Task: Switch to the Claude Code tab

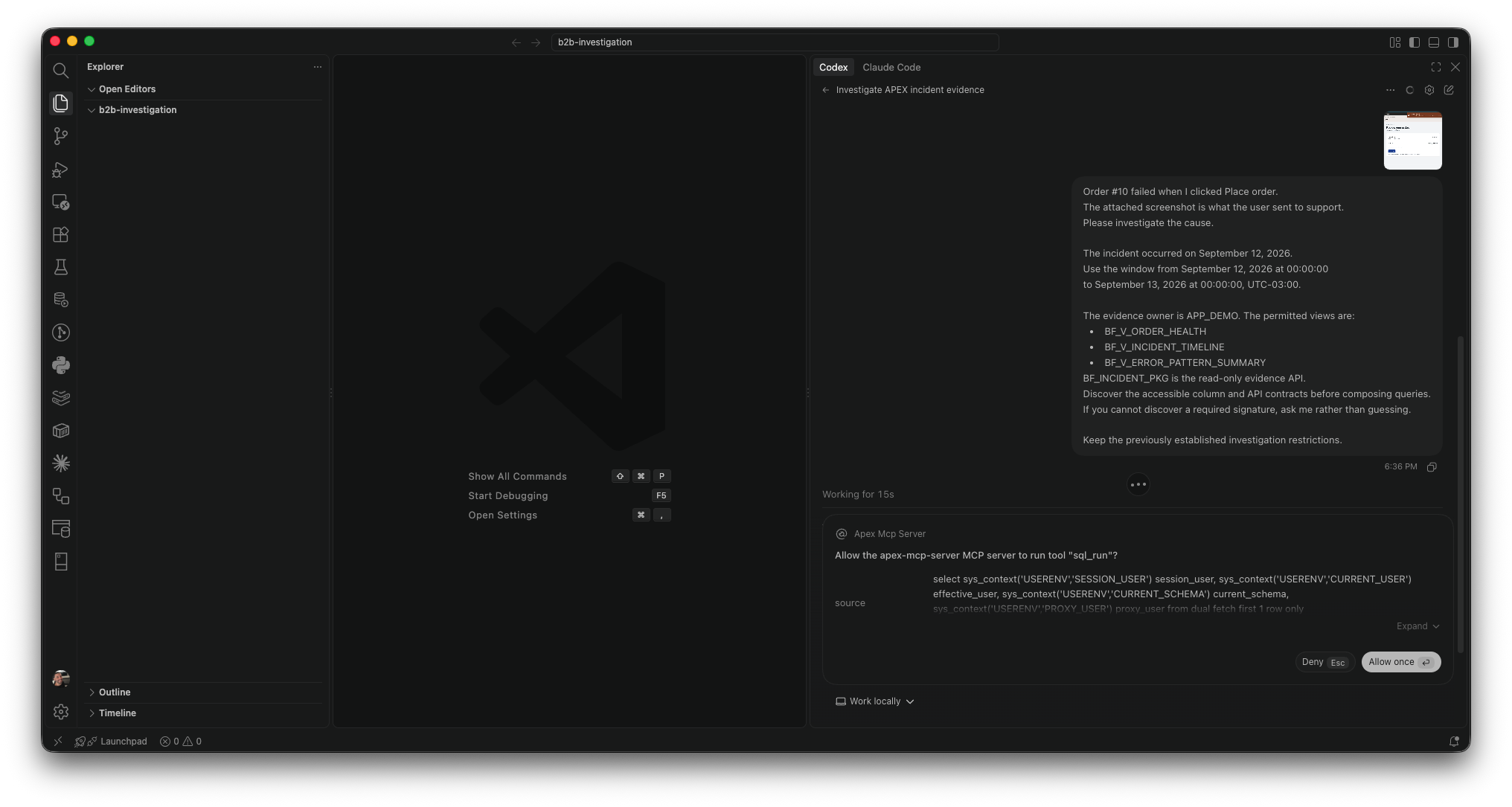Action: click(891, 68)
